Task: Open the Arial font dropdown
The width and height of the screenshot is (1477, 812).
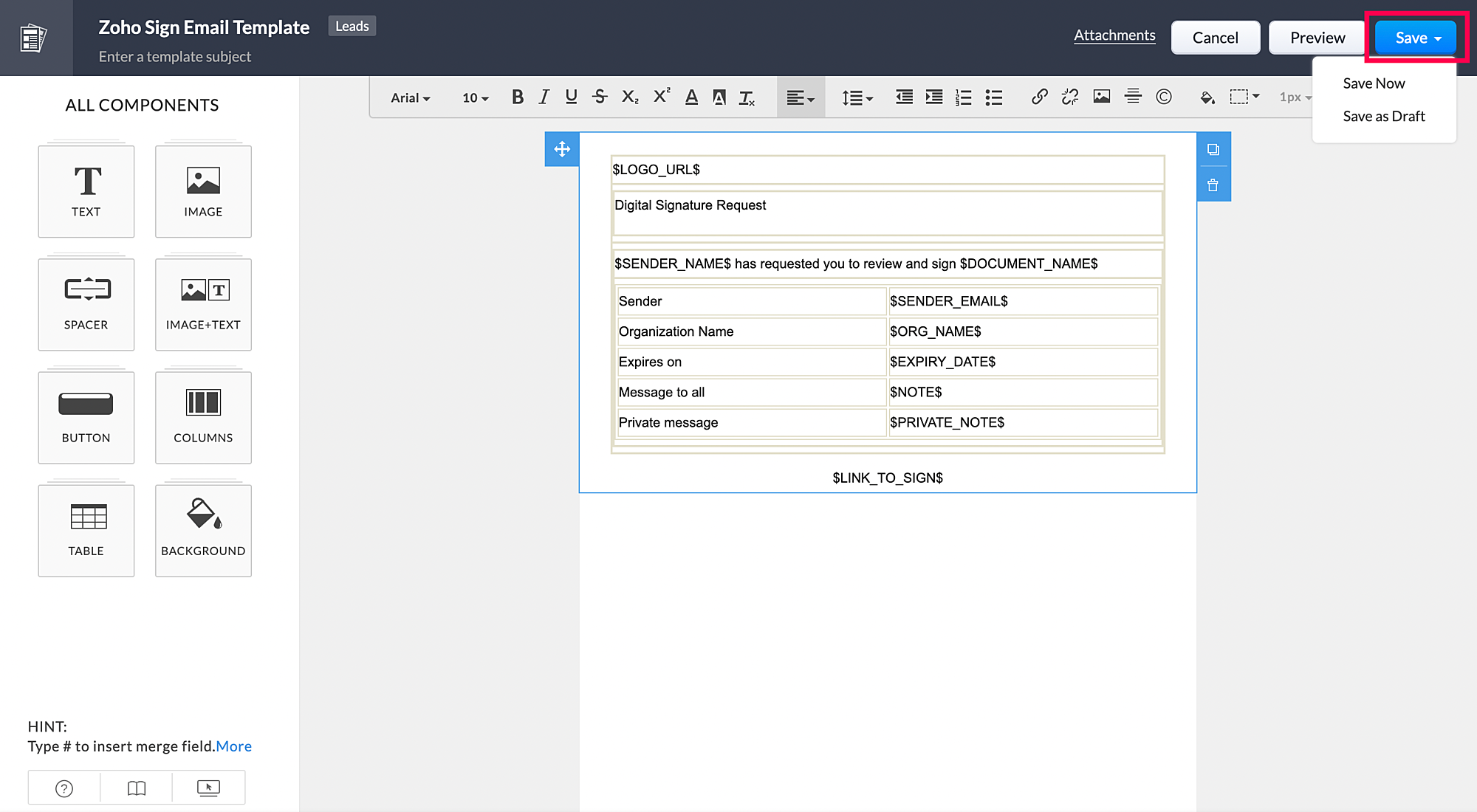Action: pyautogui.click(x=411, y=97)
